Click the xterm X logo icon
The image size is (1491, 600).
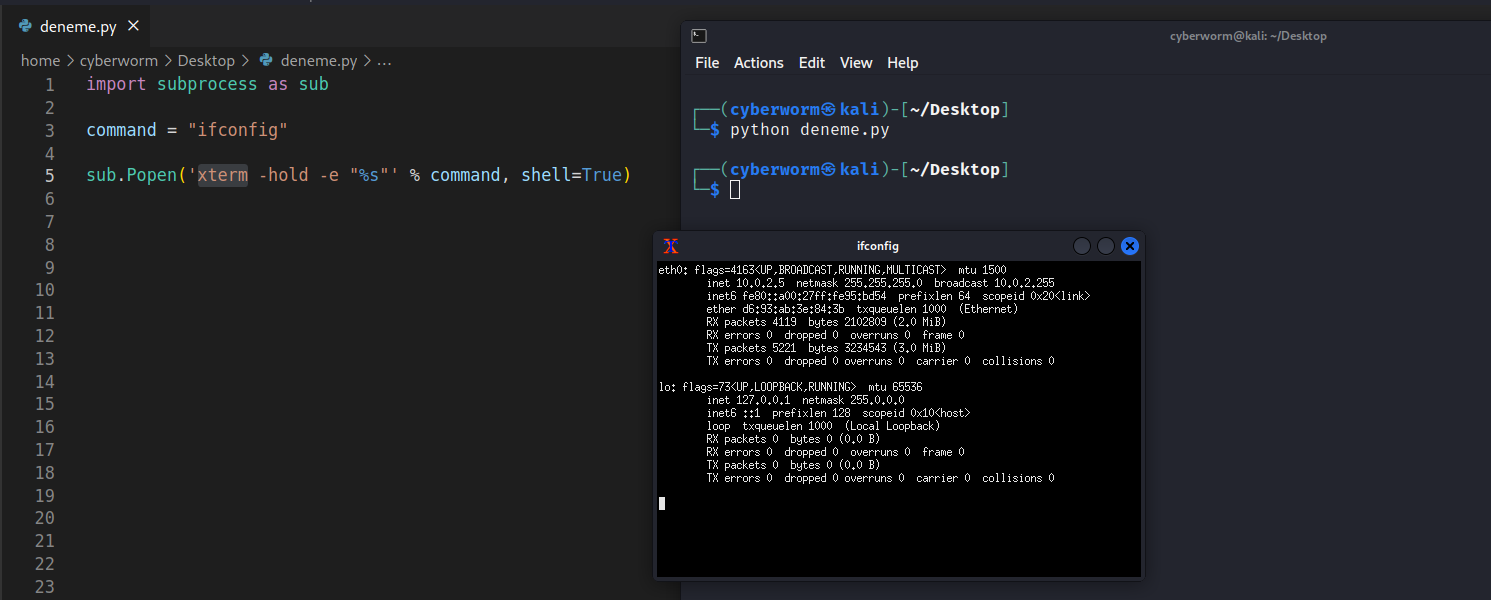click(x=672, y=246)
